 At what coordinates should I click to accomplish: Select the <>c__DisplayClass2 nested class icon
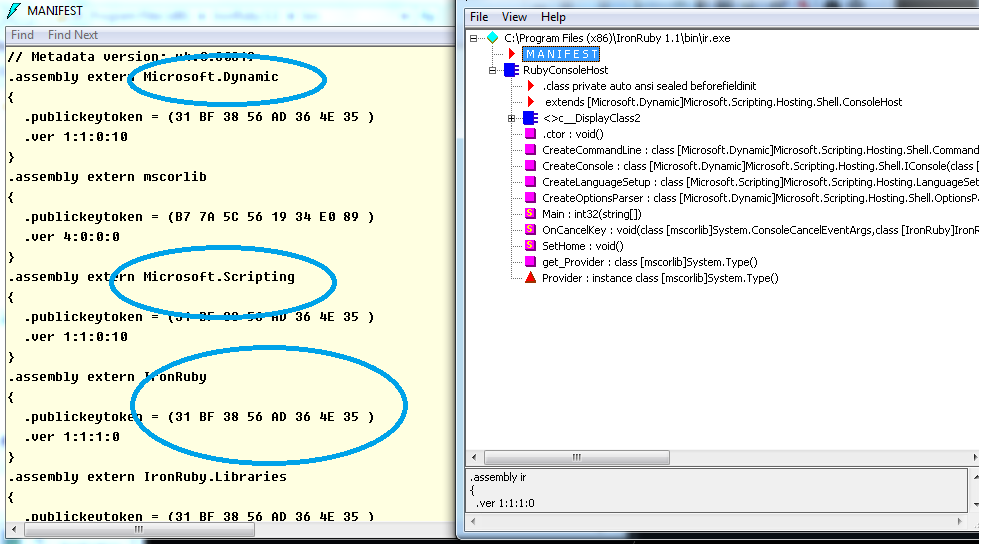[530, 118]
